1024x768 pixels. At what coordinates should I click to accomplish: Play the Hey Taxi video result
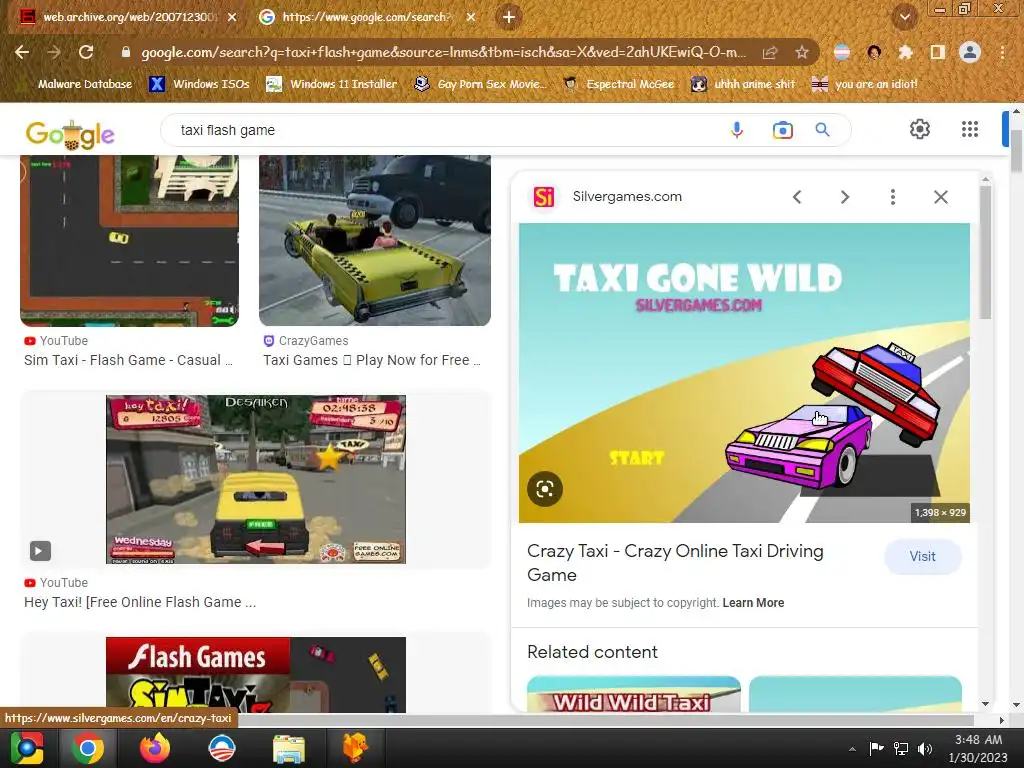[x=39, y=551]
